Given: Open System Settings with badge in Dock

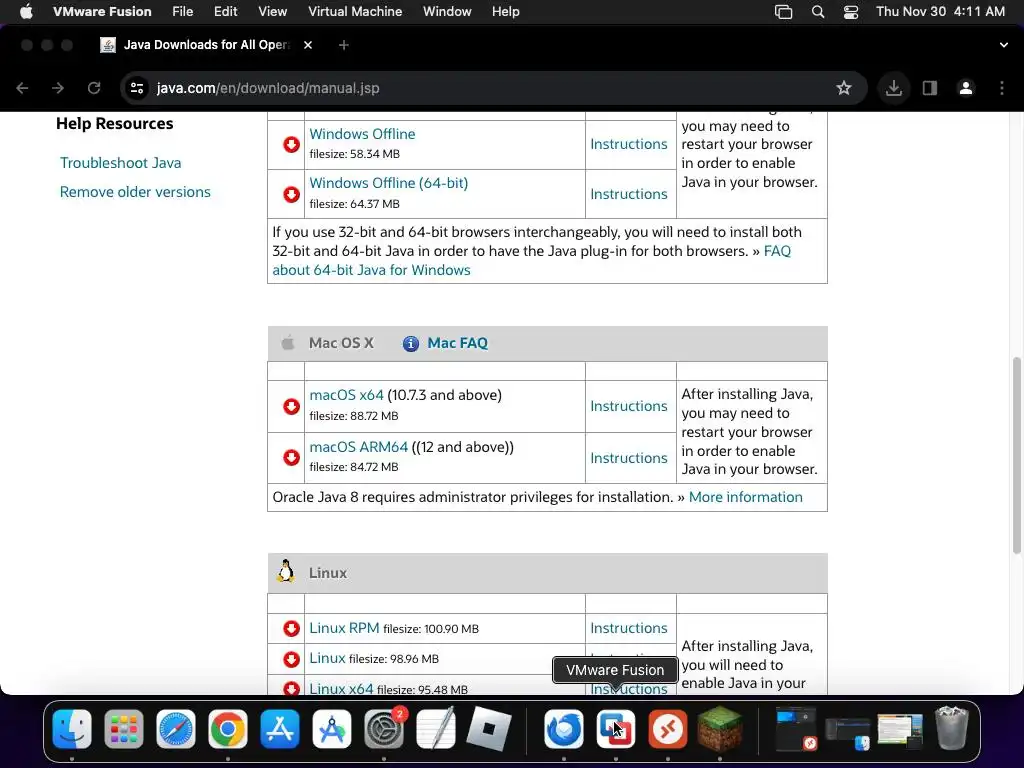Looking at the screenshot, I should 384,729.
